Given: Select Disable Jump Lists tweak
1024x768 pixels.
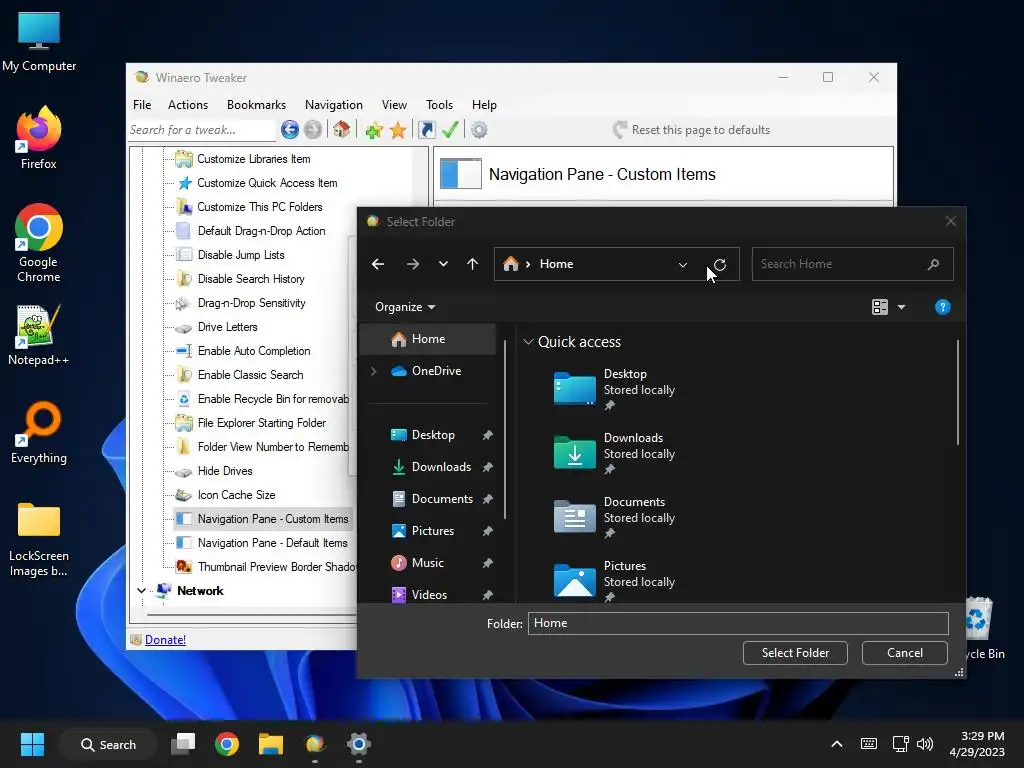Looking at the screenshot, I should 241,255.
